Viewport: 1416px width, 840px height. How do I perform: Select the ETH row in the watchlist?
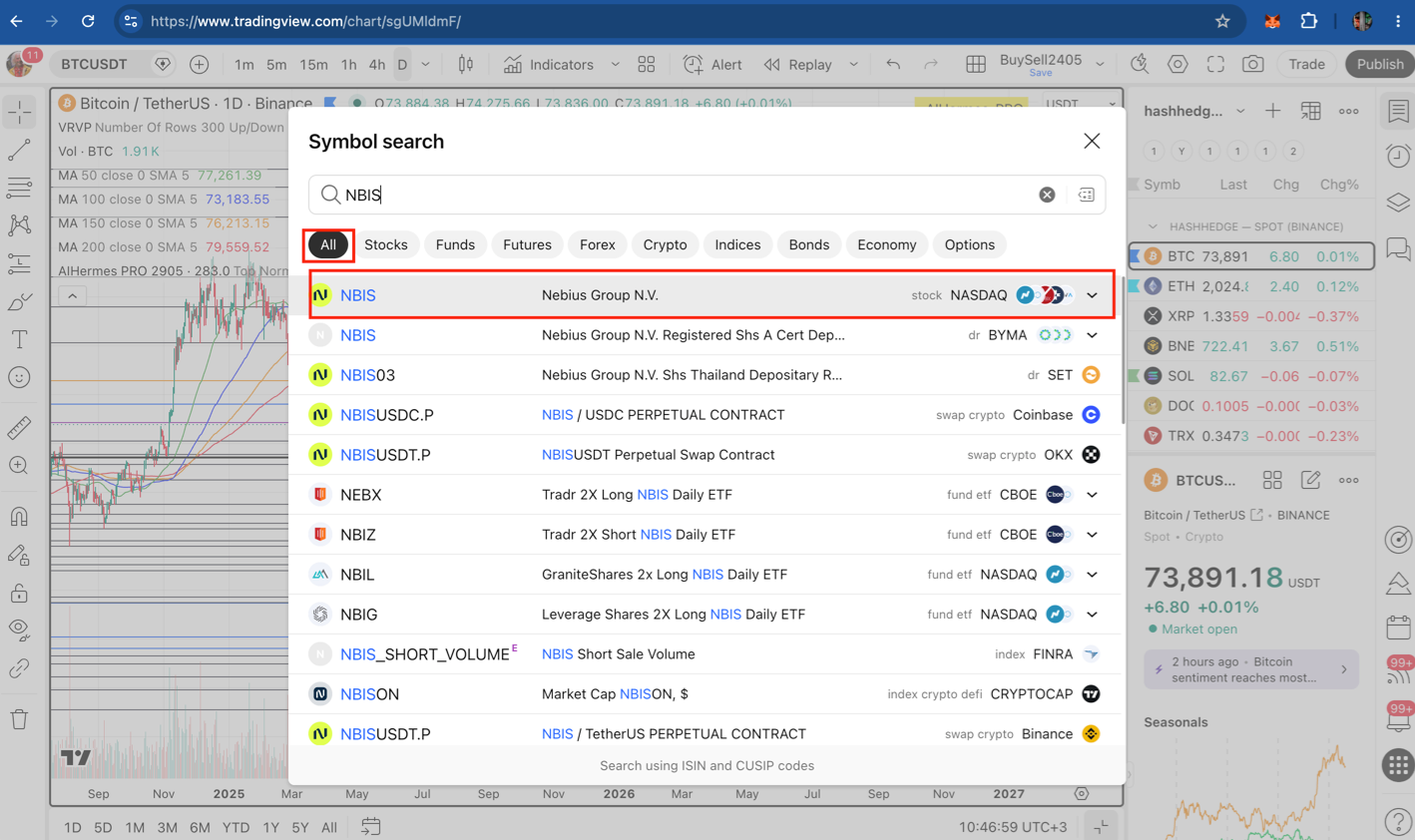(x=1252, y=286)
